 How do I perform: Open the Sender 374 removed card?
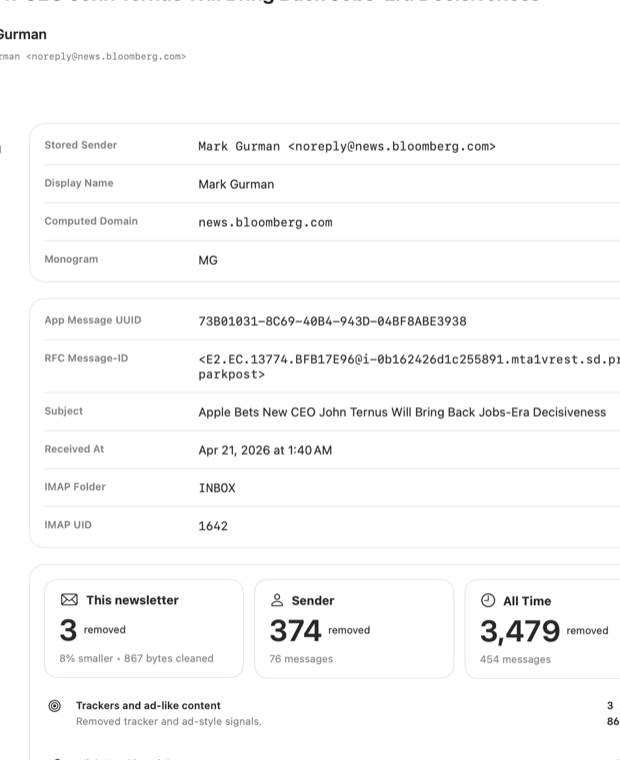click(x=354, y=629)
